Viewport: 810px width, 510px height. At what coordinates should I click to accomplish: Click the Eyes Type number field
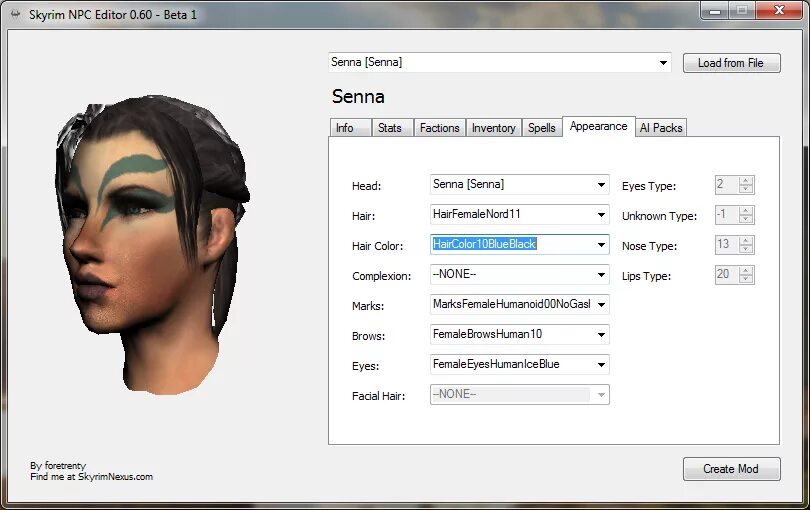click(727, 184)
